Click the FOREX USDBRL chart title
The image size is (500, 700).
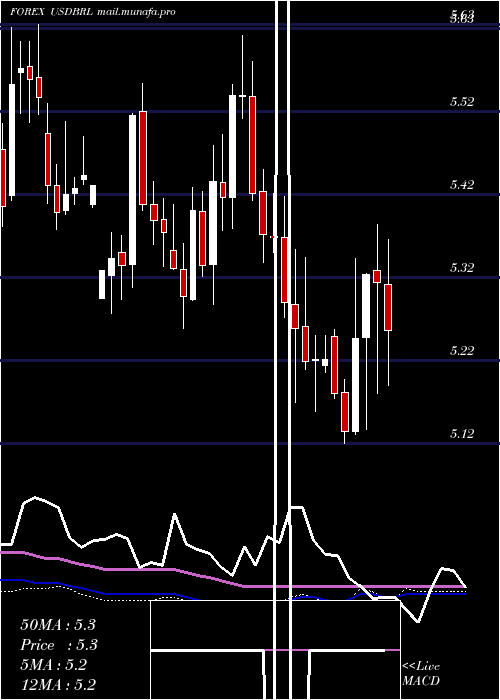coord(52,12)
